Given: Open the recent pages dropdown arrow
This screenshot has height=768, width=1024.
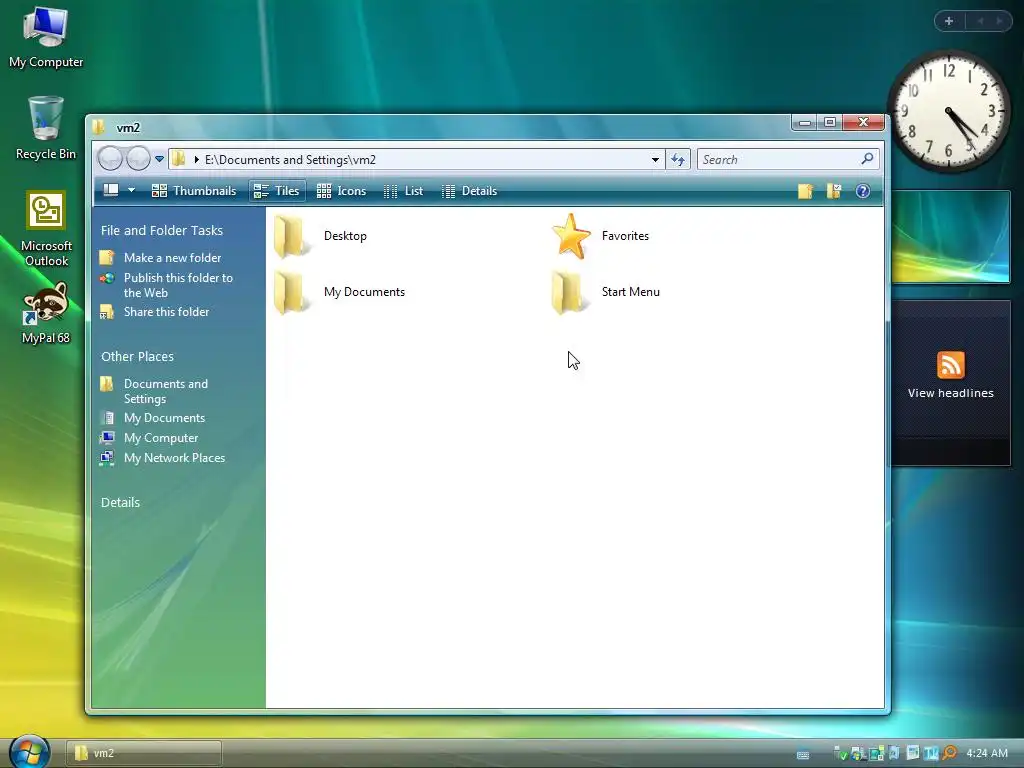Looking at the screenshot, I should click(x=159, y=159).
